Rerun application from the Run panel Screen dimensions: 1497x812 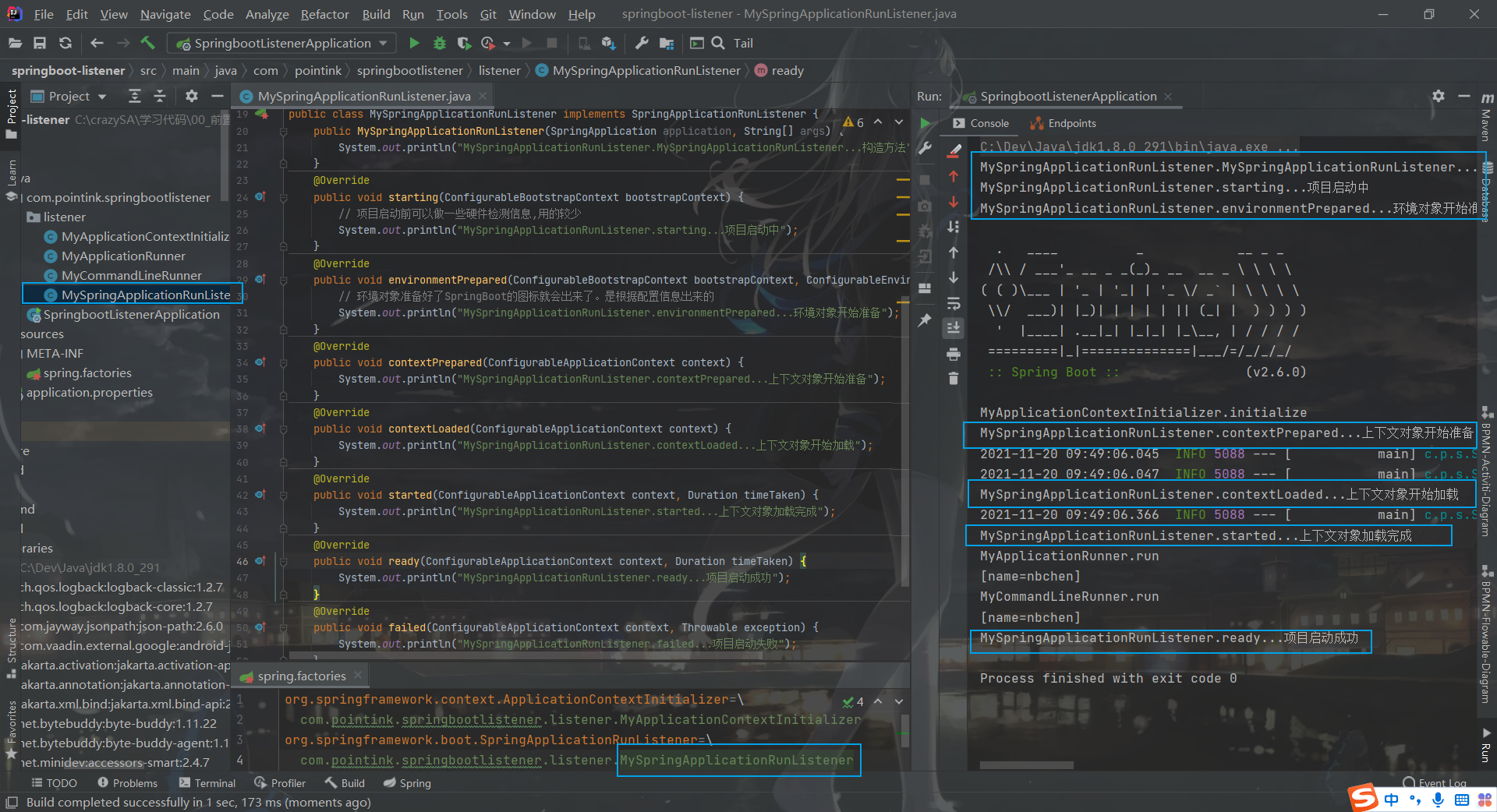(925, 123)
